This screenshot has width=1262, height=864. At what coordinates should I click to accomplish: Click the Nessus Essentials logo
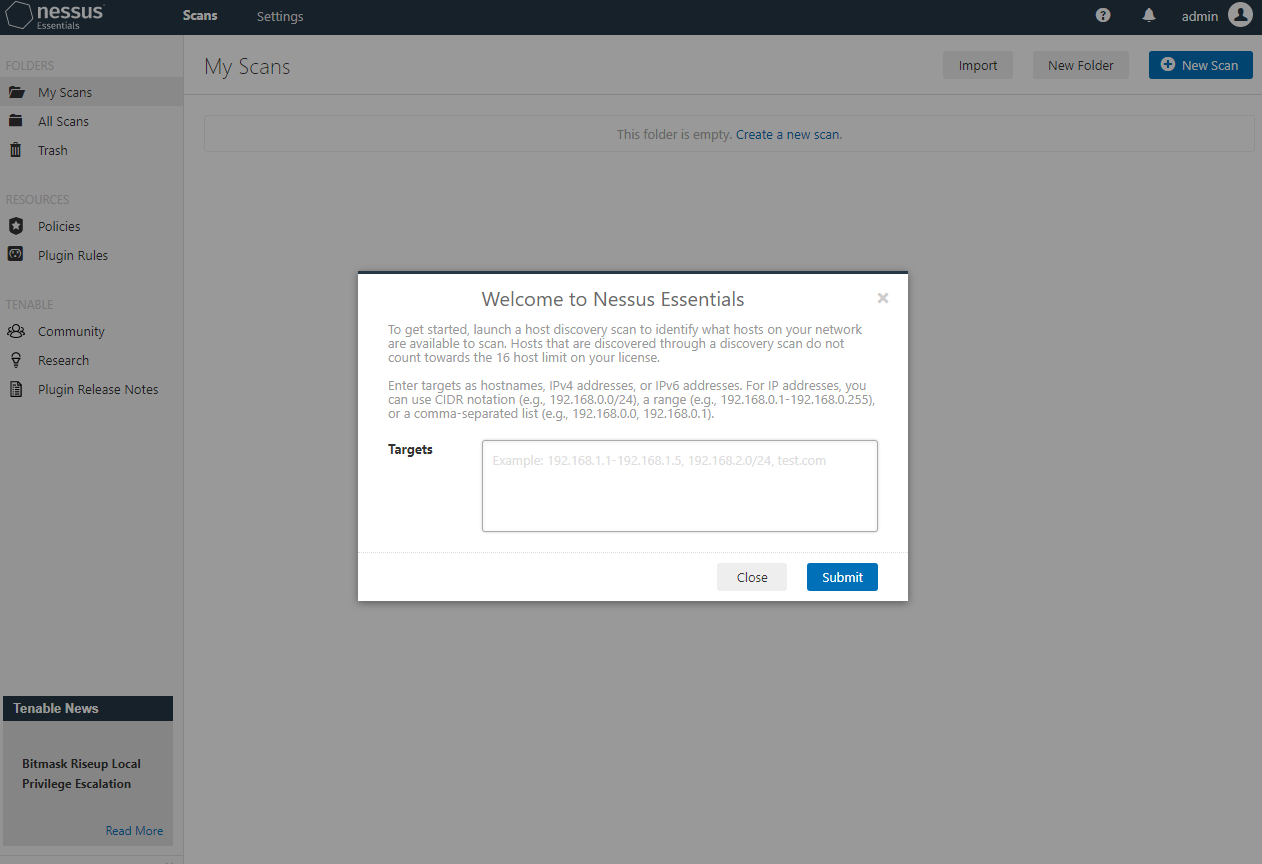(55, 16)
